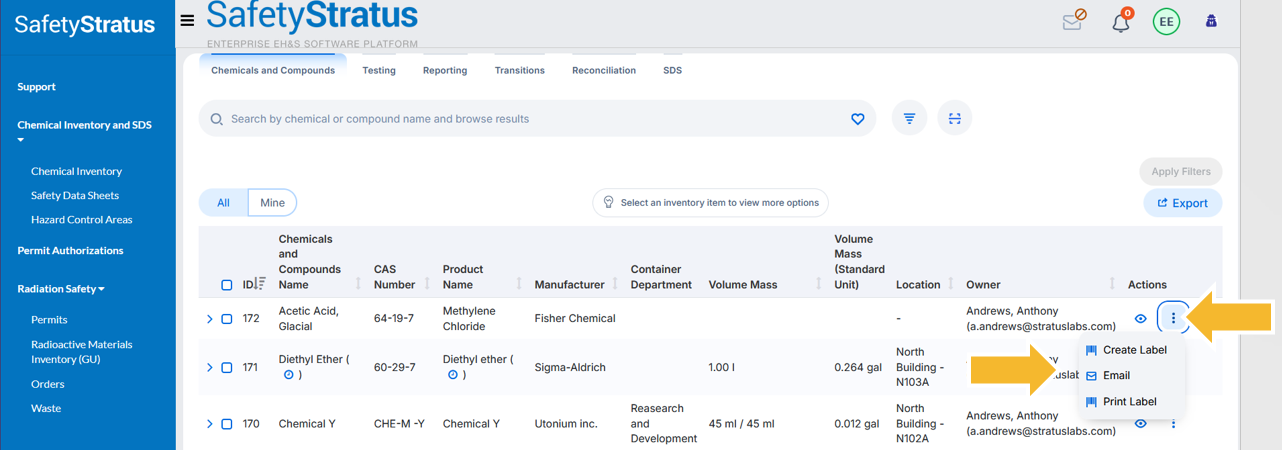Screen dimensions: 1282x450
Task: Sort by Manufacturer column
Action: click(615, 284)
